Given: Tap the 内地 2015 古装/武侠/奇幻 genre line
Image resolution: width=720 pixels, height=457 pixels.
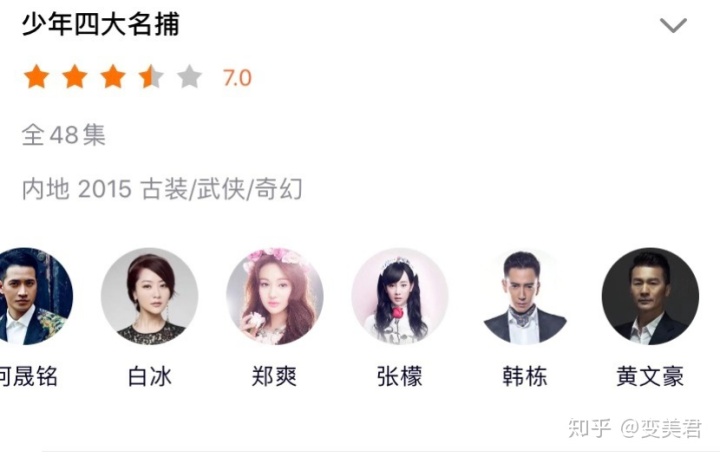Looking at the screenshot, I should [162, 189].
